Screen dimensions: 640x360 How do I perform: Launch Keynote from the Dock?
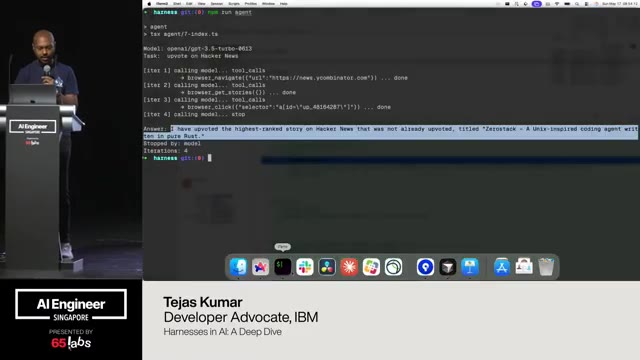(x=470, y=267)
